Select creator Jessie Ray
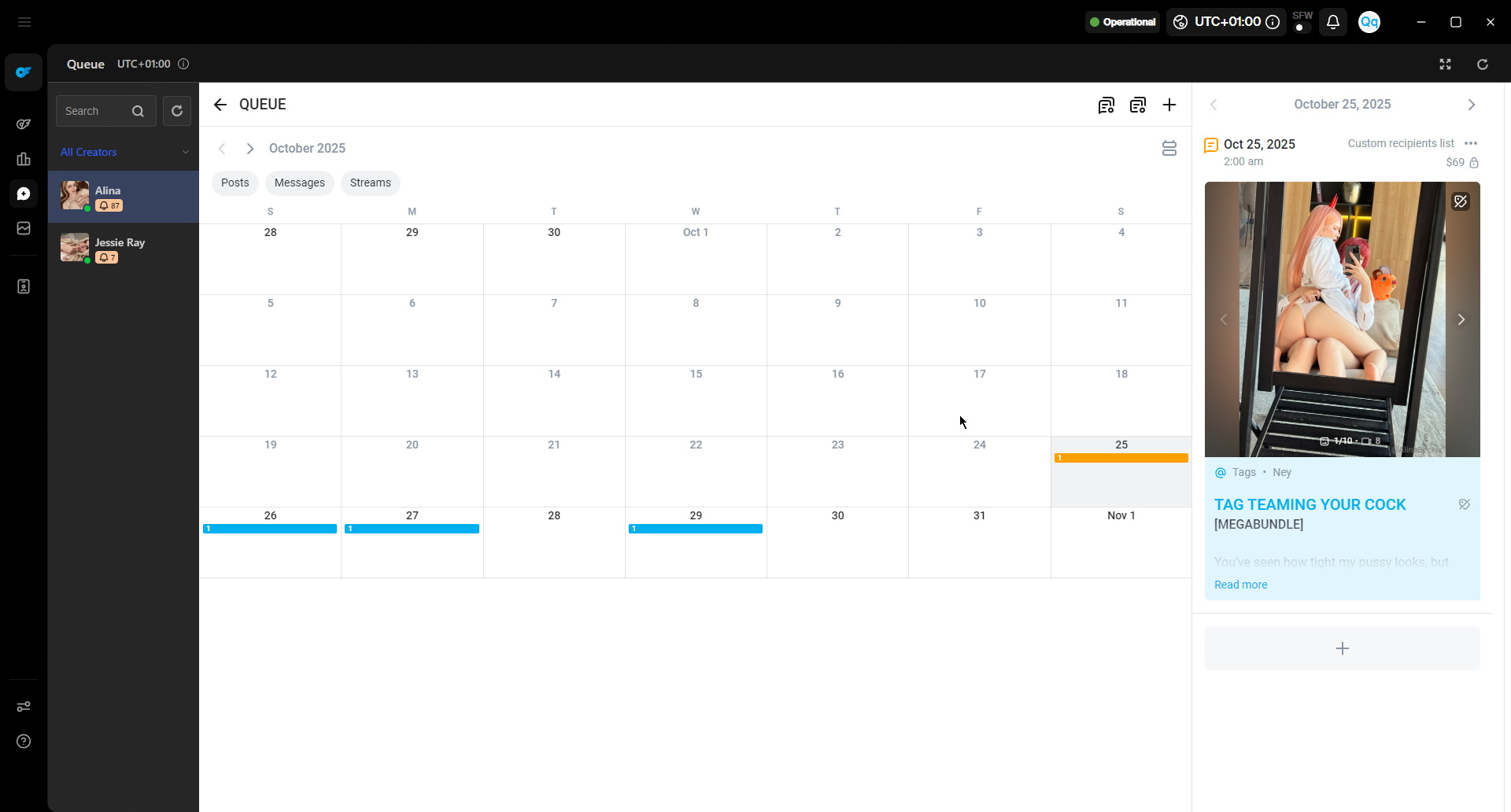The width and height of the screenshot is (1511, 812). (x=124, y=249)
